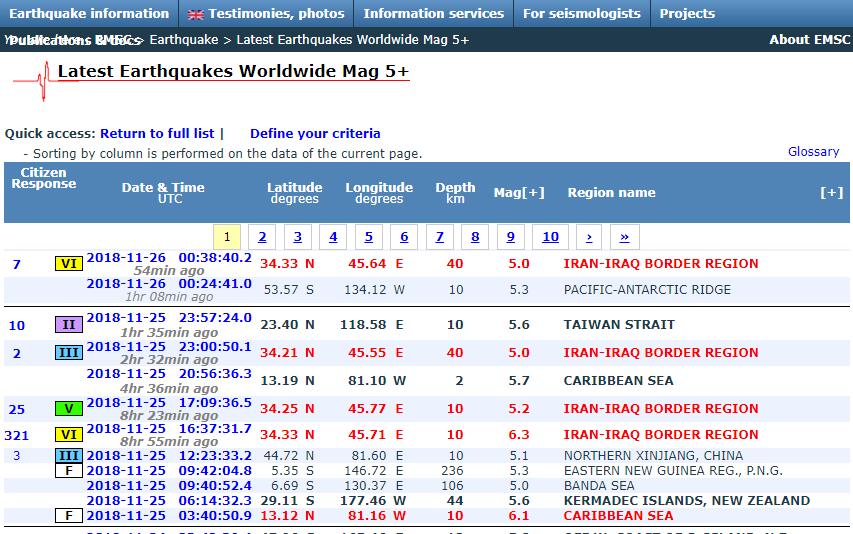Sort by Longitude degrees column

coord(379,193)
